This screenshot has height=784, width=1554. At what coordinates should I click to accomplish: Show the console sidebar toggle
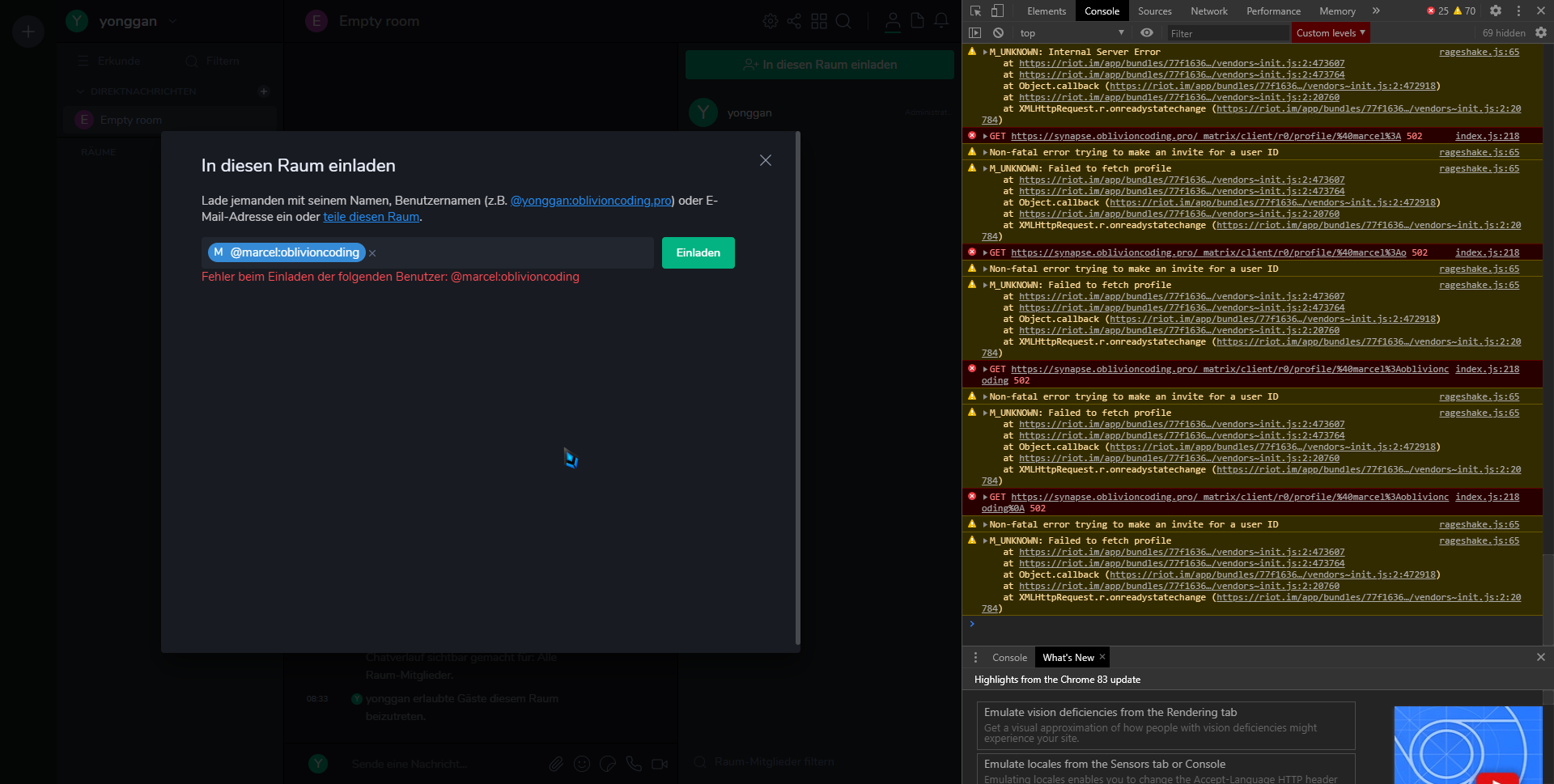pos(975,32)
